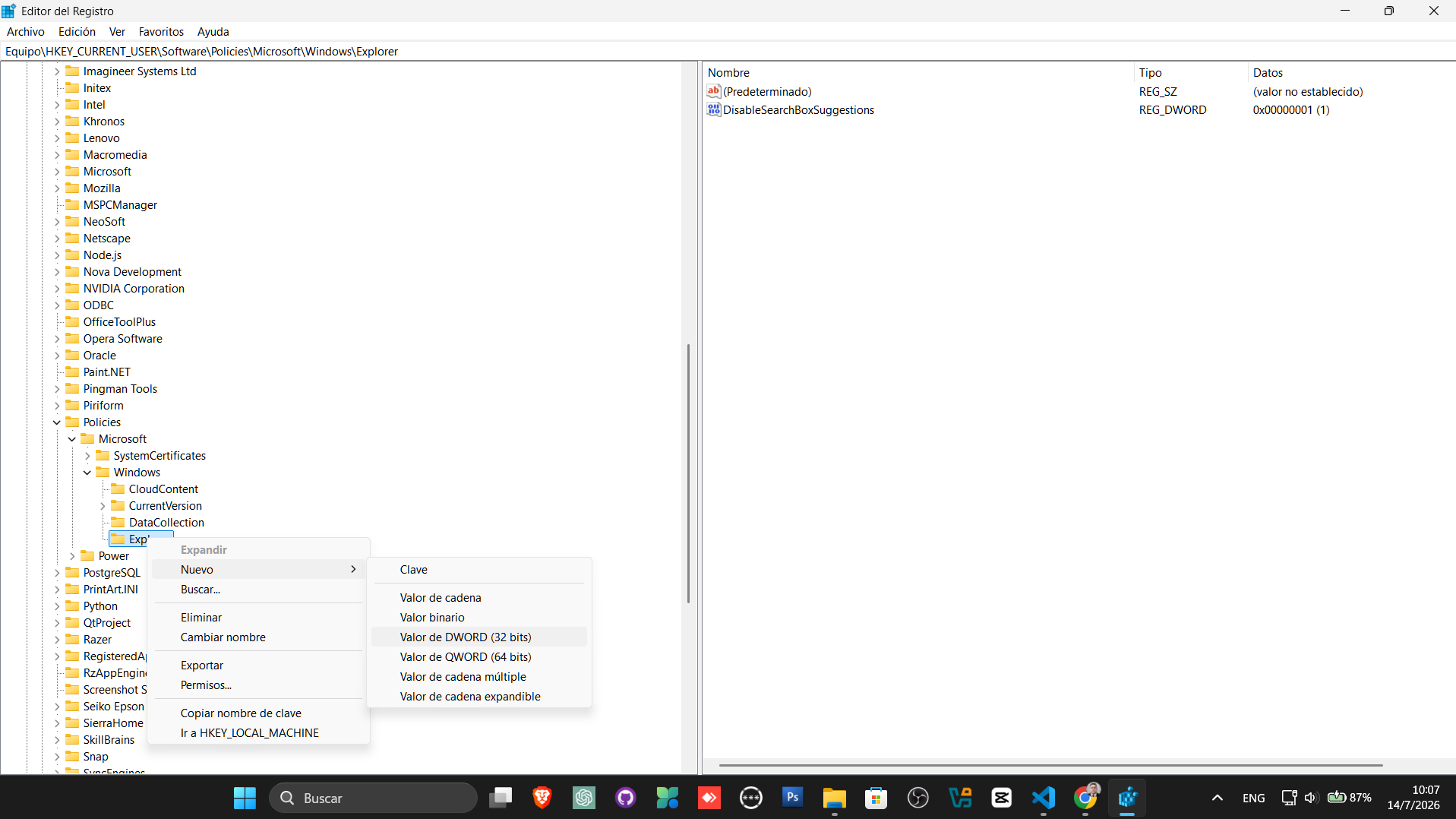Image resolution: width=1456 pixels, height=819 pixels.
Task: Open Photoshop from taskbar
Action: pos(793,798)
